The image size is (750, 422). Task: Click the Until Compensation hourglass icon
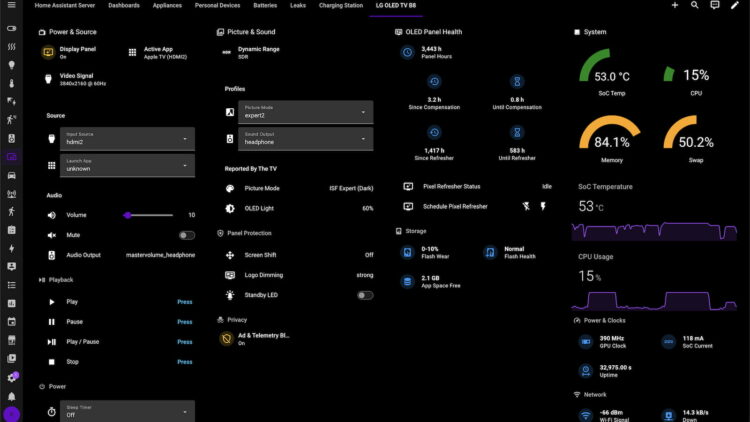[x=517, y=82]
